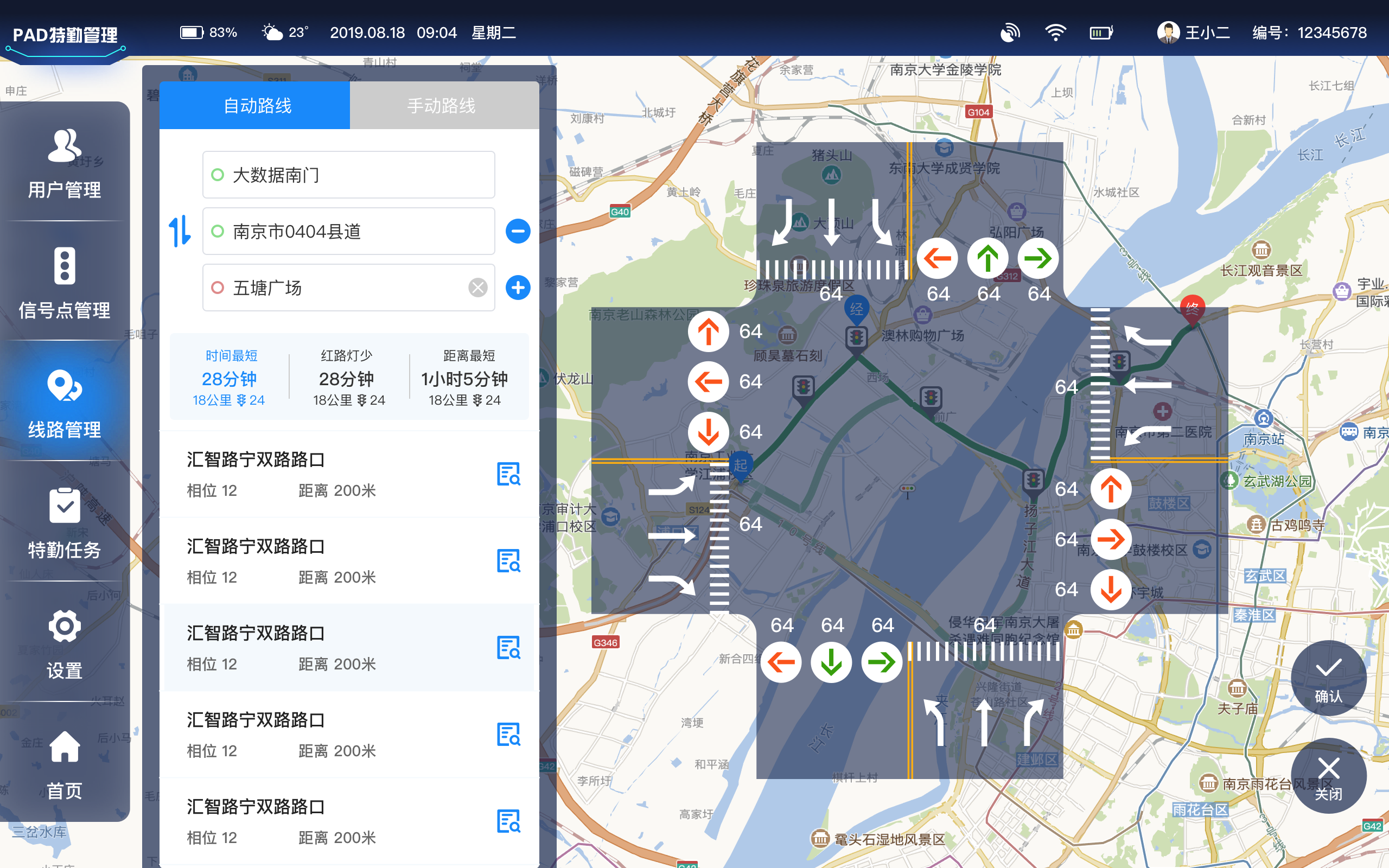Switch to 自动路线 tab

[x=255, y=105]
